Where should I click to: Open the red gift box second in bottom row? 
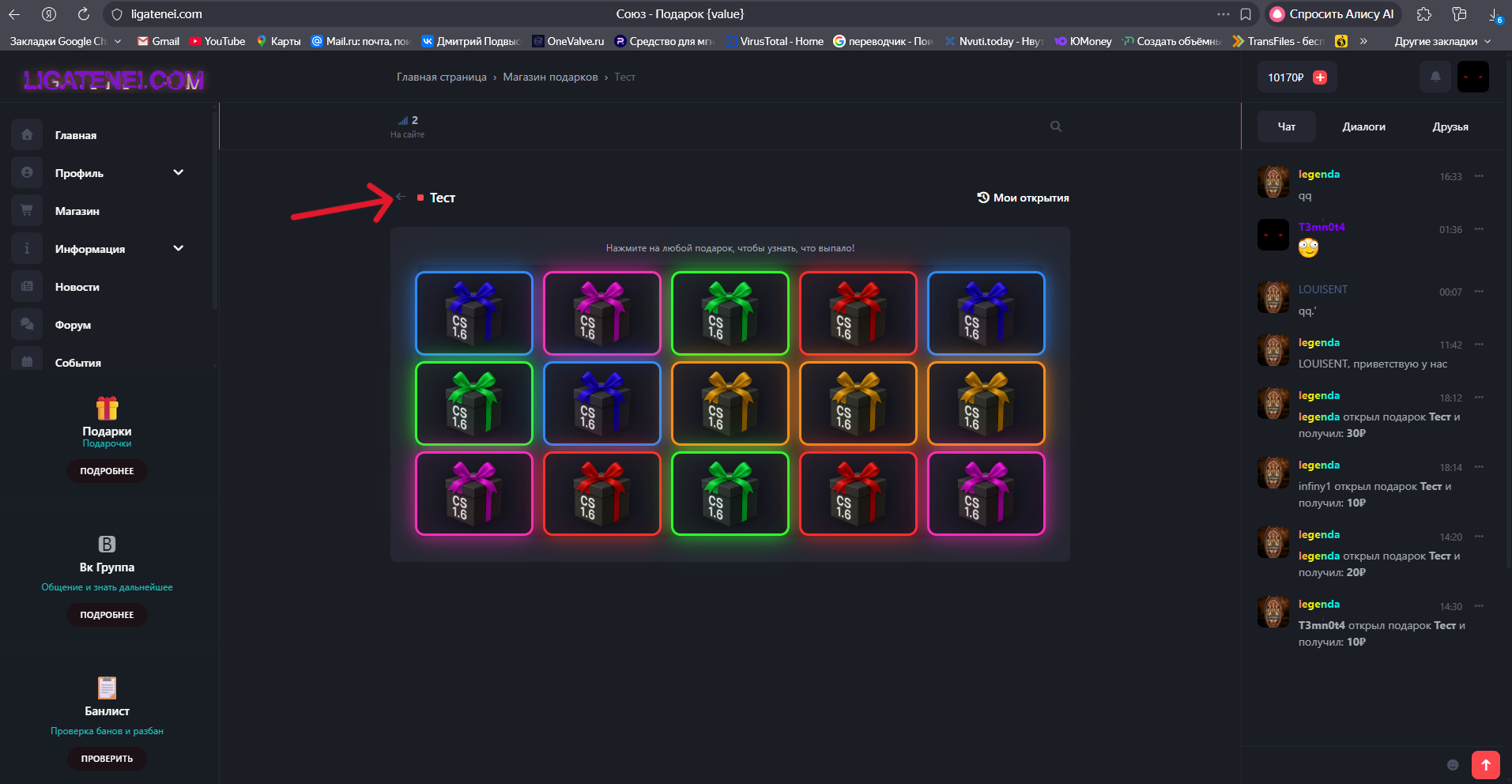point(602,493)
